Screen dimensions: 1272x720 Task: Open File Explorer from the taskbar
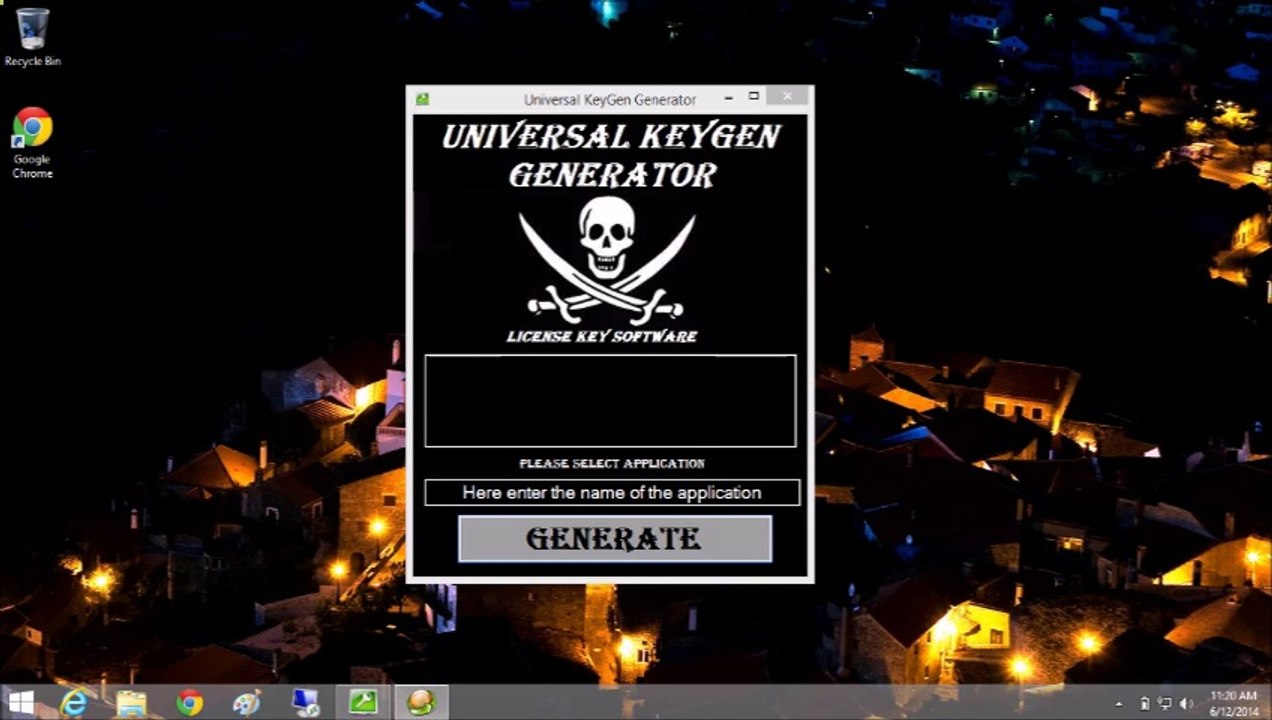click(x=131, y=703)
